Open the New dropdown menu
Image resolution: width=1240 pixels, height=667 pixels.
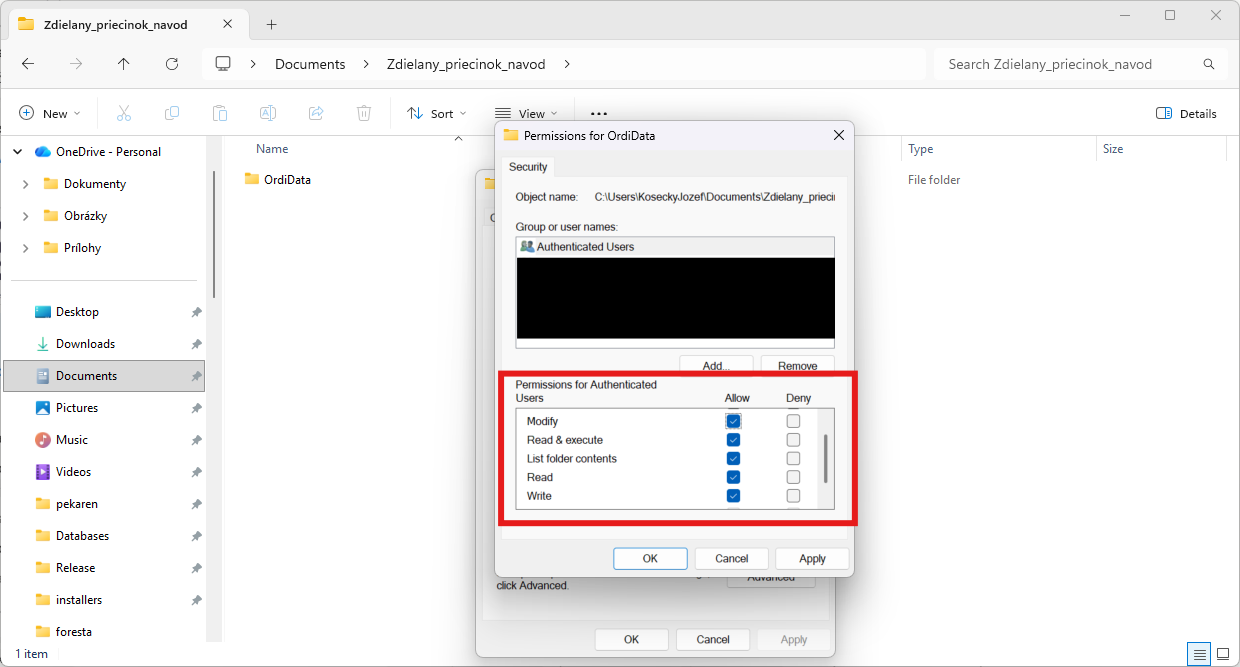coord(50,113)
